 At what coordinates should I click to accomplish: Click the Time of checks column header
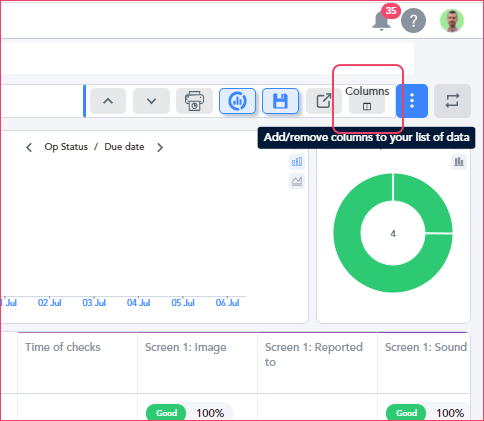click(x=63, y=347)
